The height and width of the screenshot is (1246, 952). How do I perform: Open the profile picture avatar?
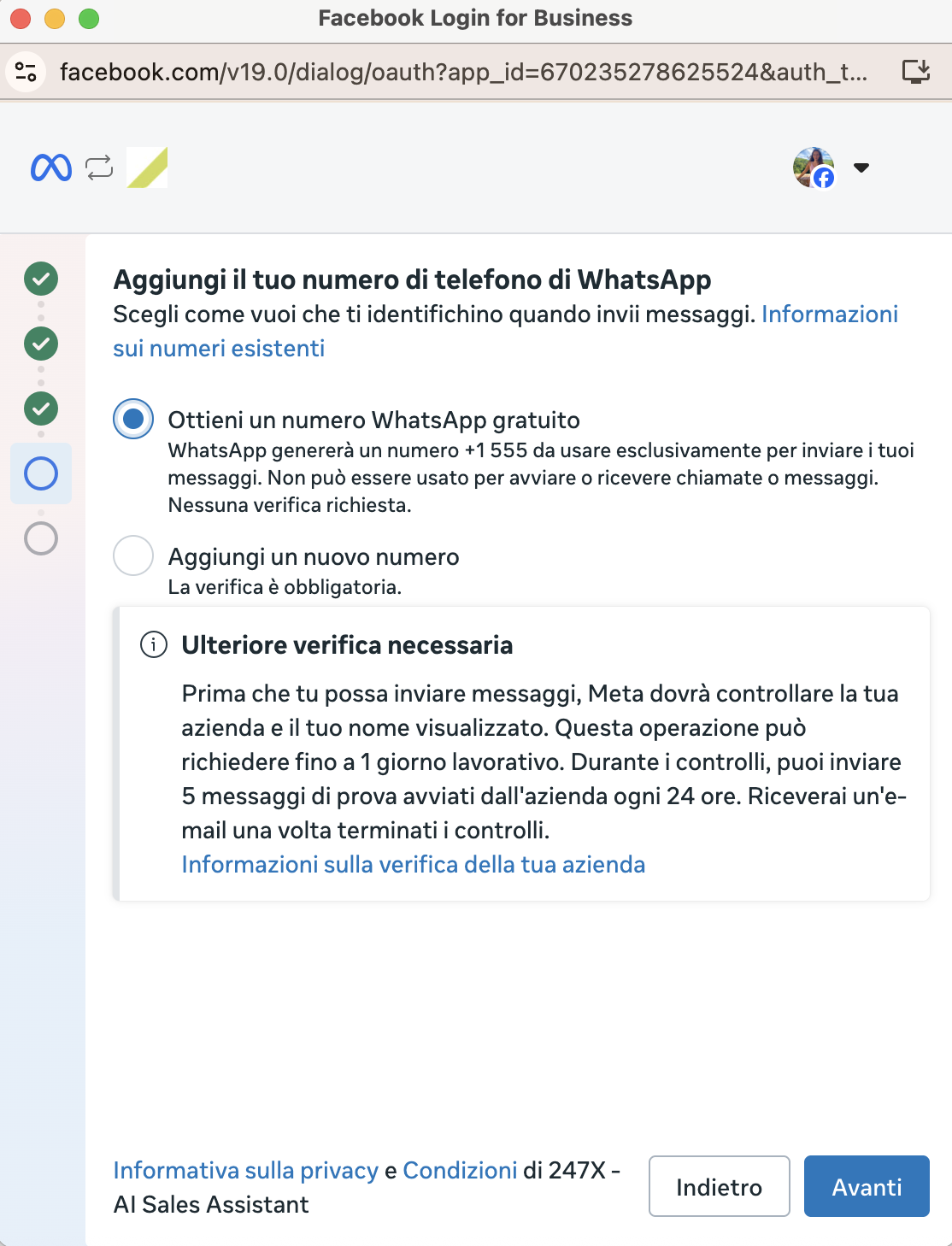click(x=814, y=168)
